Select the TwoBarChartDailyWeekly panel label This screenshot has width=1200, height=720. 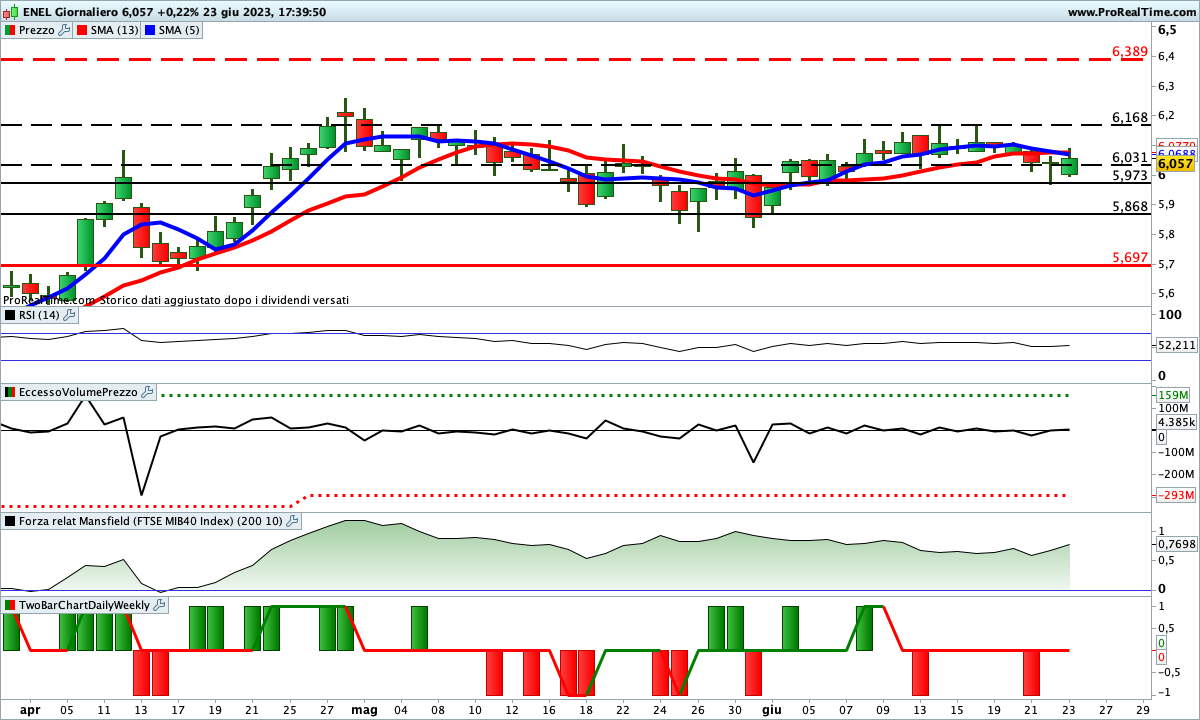click(x=85, y=605)
